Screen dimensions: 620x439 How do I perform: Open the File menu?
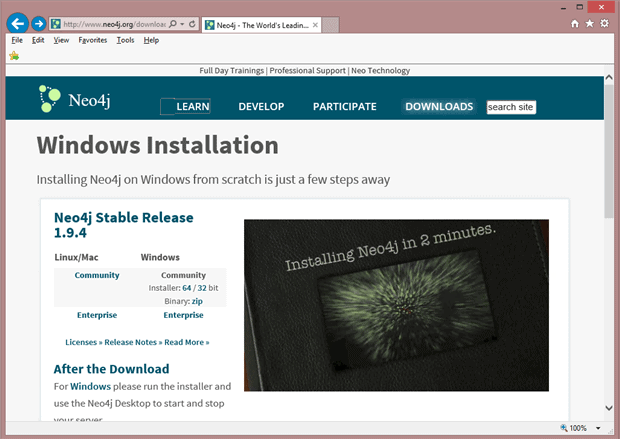pos(17,40)
